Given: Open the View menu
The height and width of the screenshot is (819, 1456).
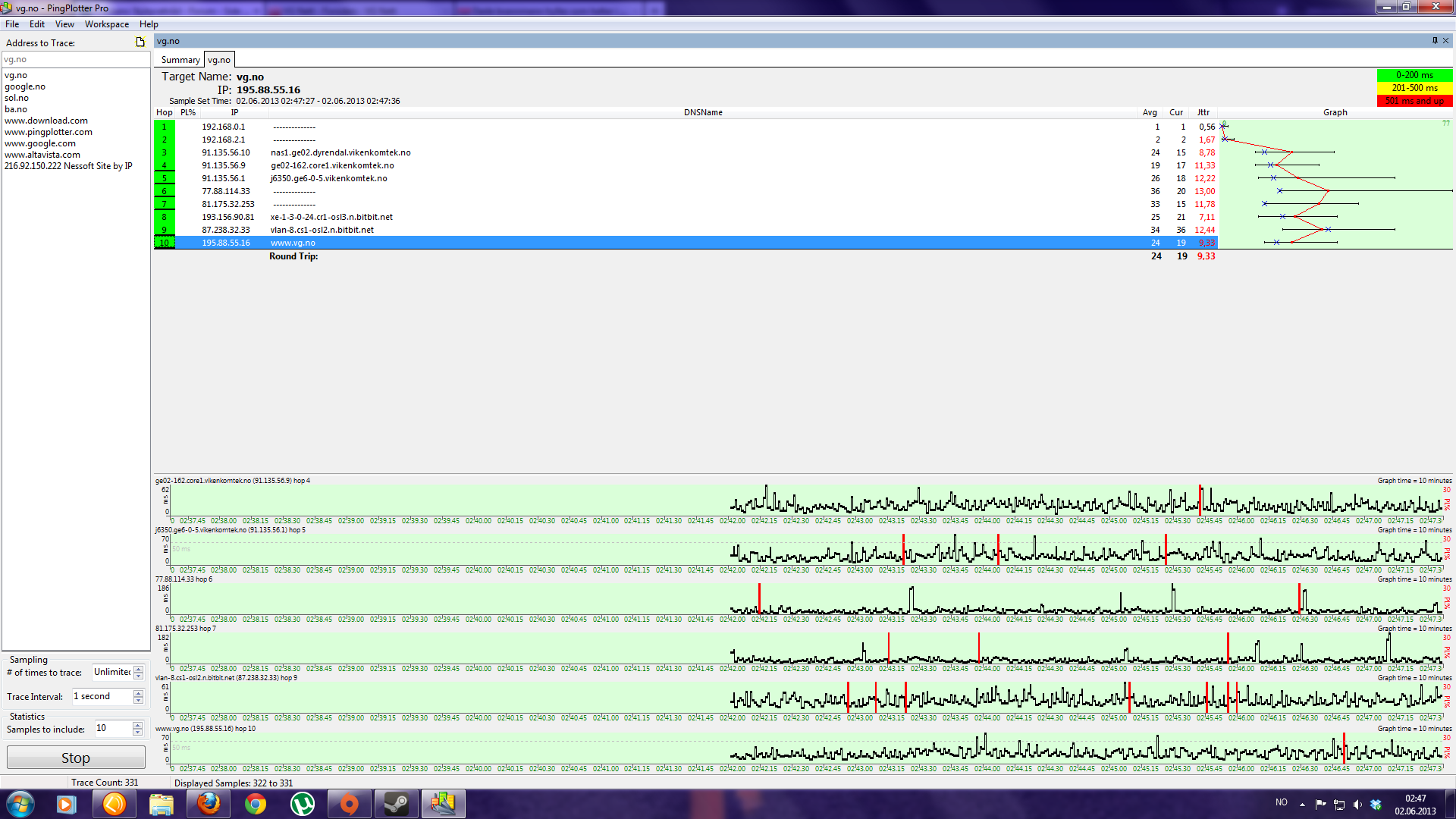Looking at the screenshot, I should [x=64, y=24].
